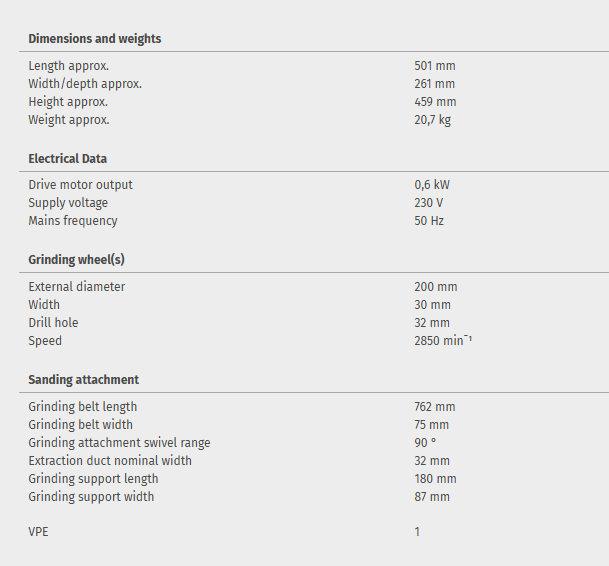Click the Drive motor output label
609x566 pixels.
coord(80,185)
